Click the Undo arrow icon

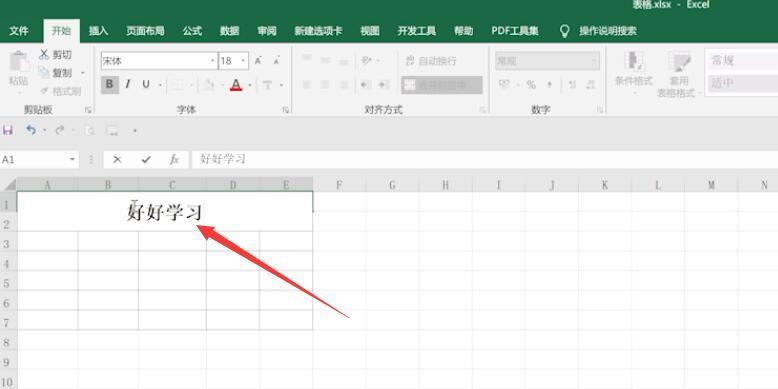(x=31, y=130)
